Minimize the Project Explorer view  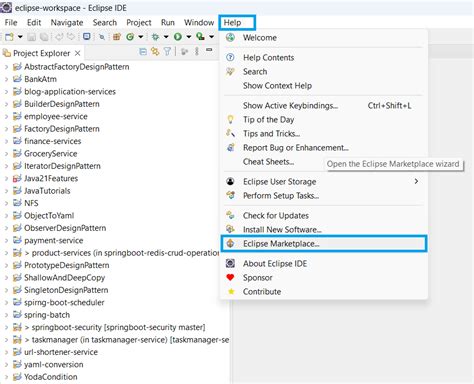209,50
